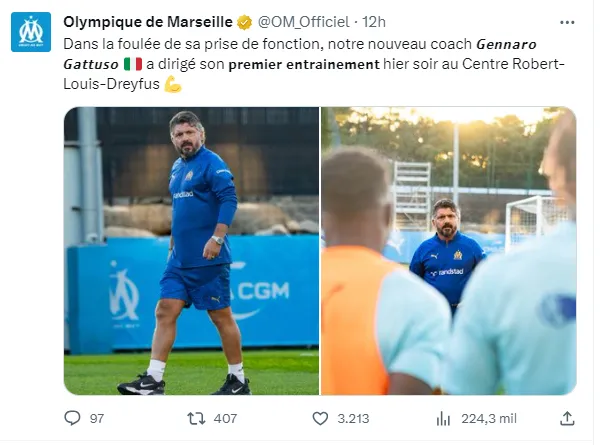Click the share upload arrow icon
Screen dimensions: 600x445
(x=567, y=418)
